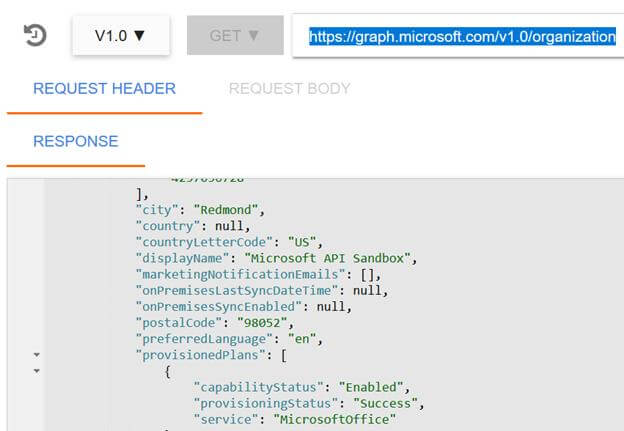
Task: Click the "provisionedPlans" key
Action: (x=201, y=355)
